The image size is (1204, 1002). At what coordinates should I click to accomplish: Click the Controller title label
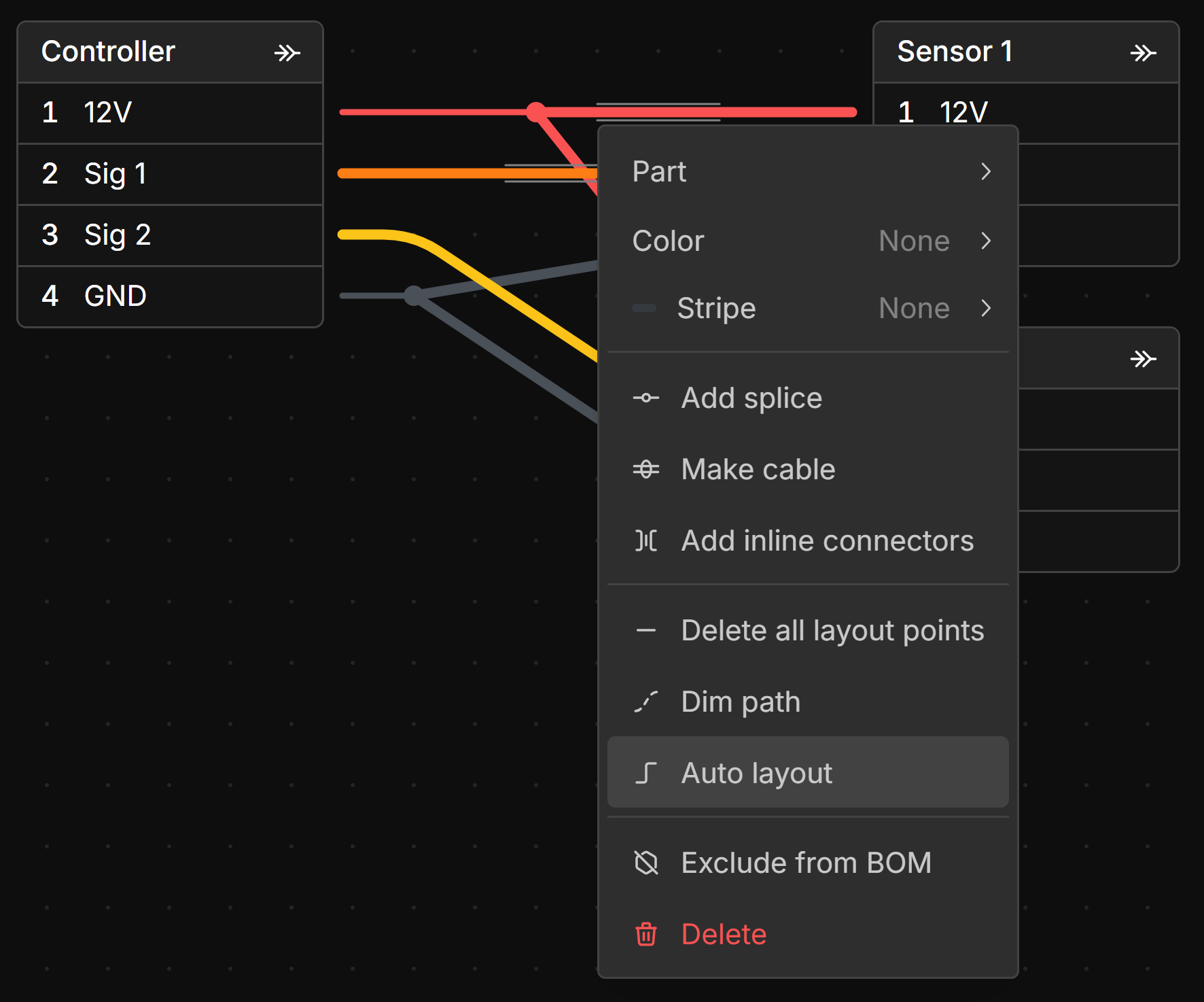[x=109, y=52]
